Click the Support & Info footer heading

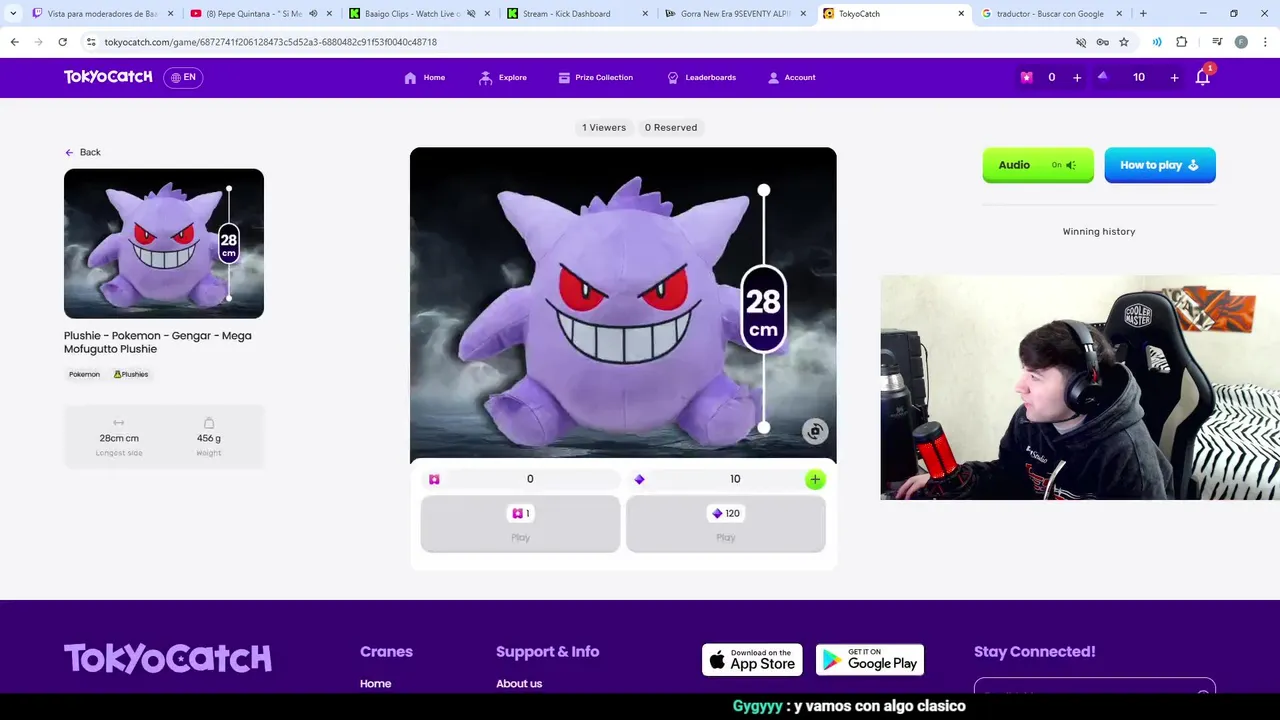(x=547, y=651)
